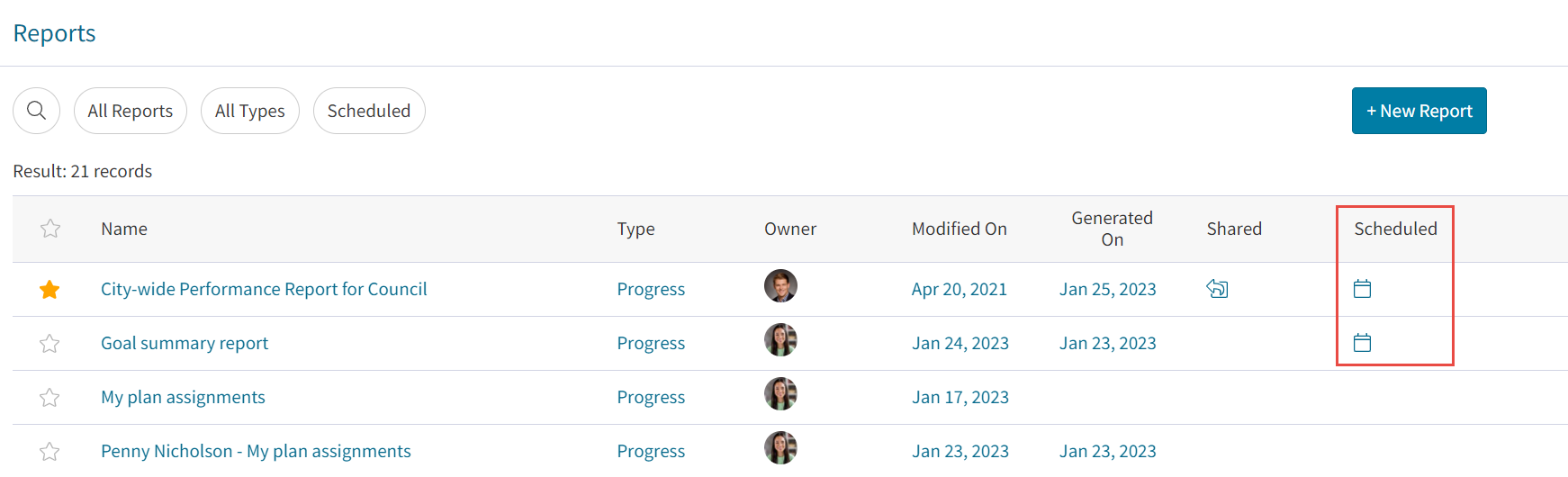Unfavorite the City-wide Performance Report star
The height and width of the screenshot is (477, 1568).
point(50,289)
